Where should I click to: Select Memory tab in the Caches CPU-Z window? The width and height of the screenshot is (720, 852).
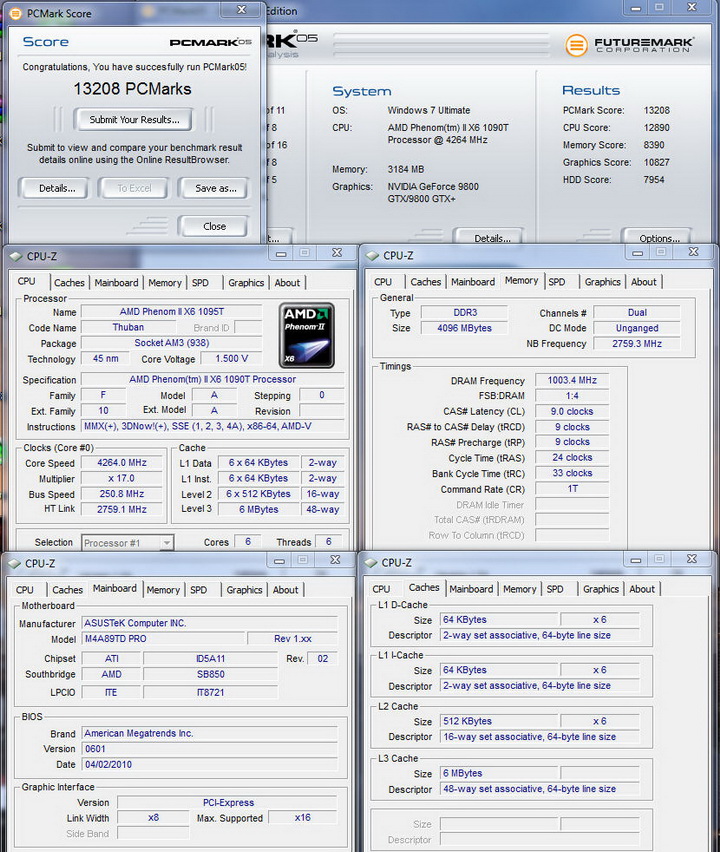tap(519, 589)
